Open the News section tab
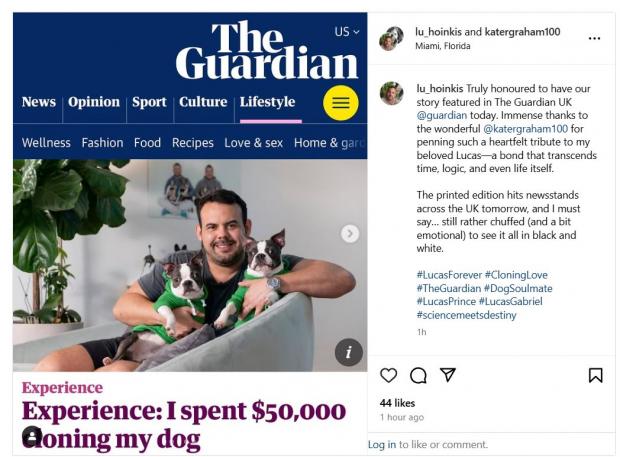This screenshot has width=620, height=457. point(39,102)
